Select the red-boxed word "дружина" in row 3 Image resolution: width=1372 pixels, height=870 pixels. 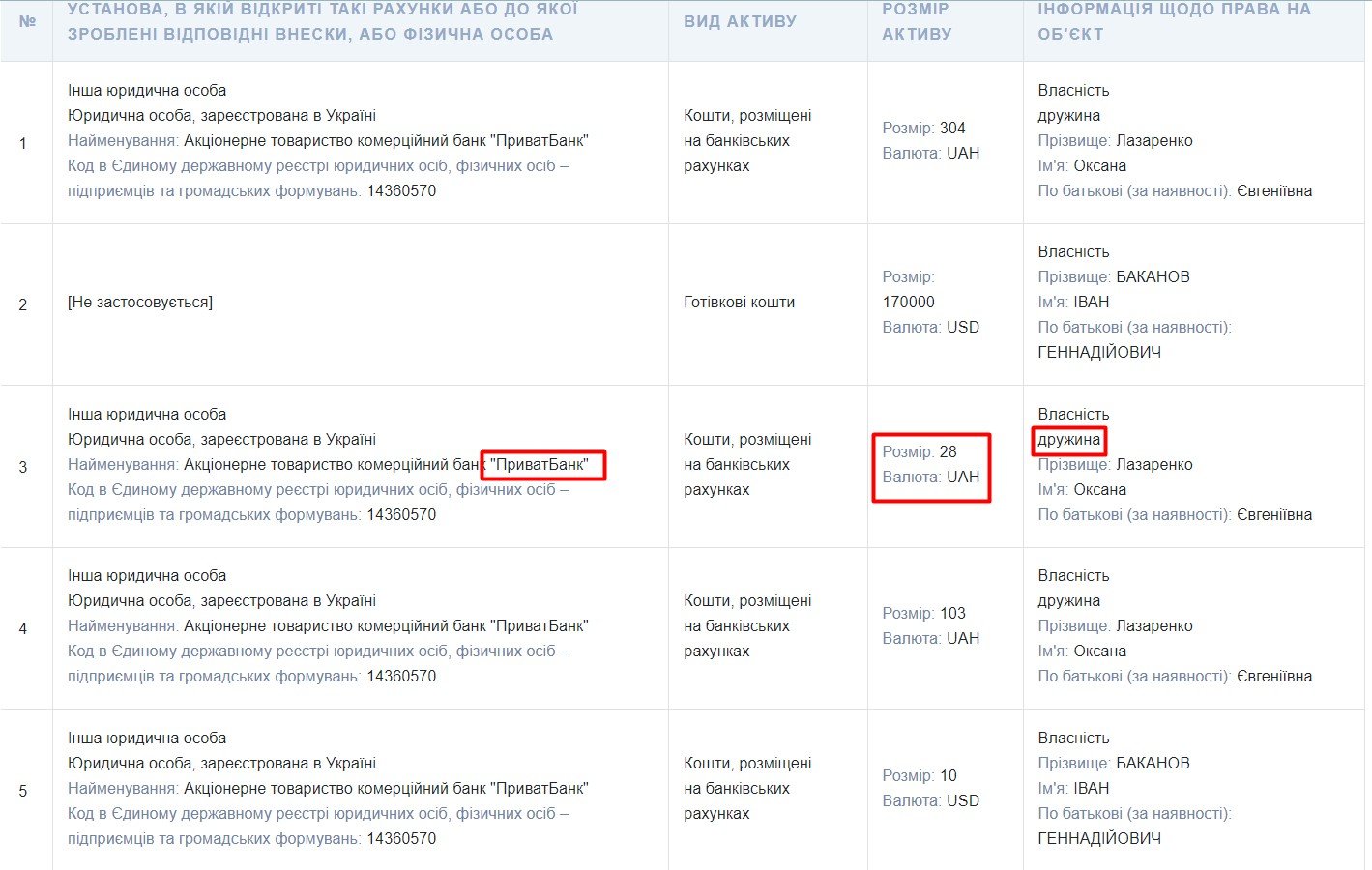[1068, 440]
